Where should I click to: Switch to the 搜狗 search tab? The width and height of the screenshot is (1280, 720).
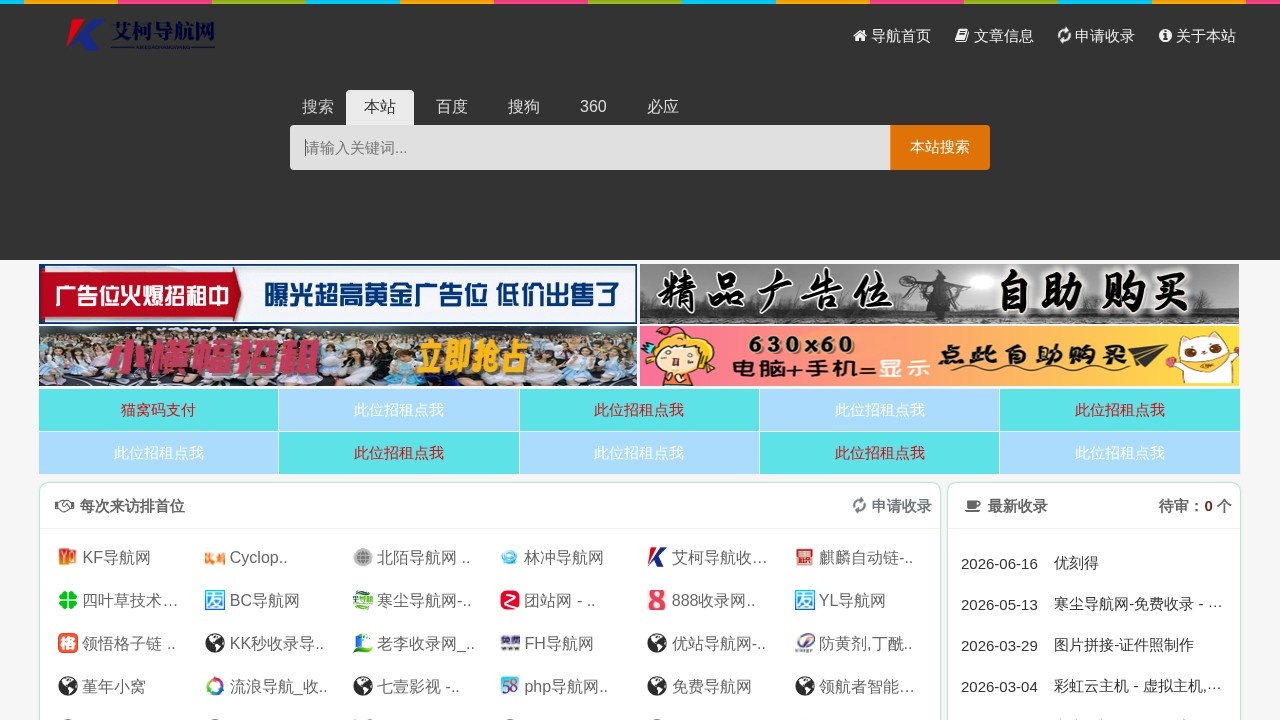click(x=524, y=107)
